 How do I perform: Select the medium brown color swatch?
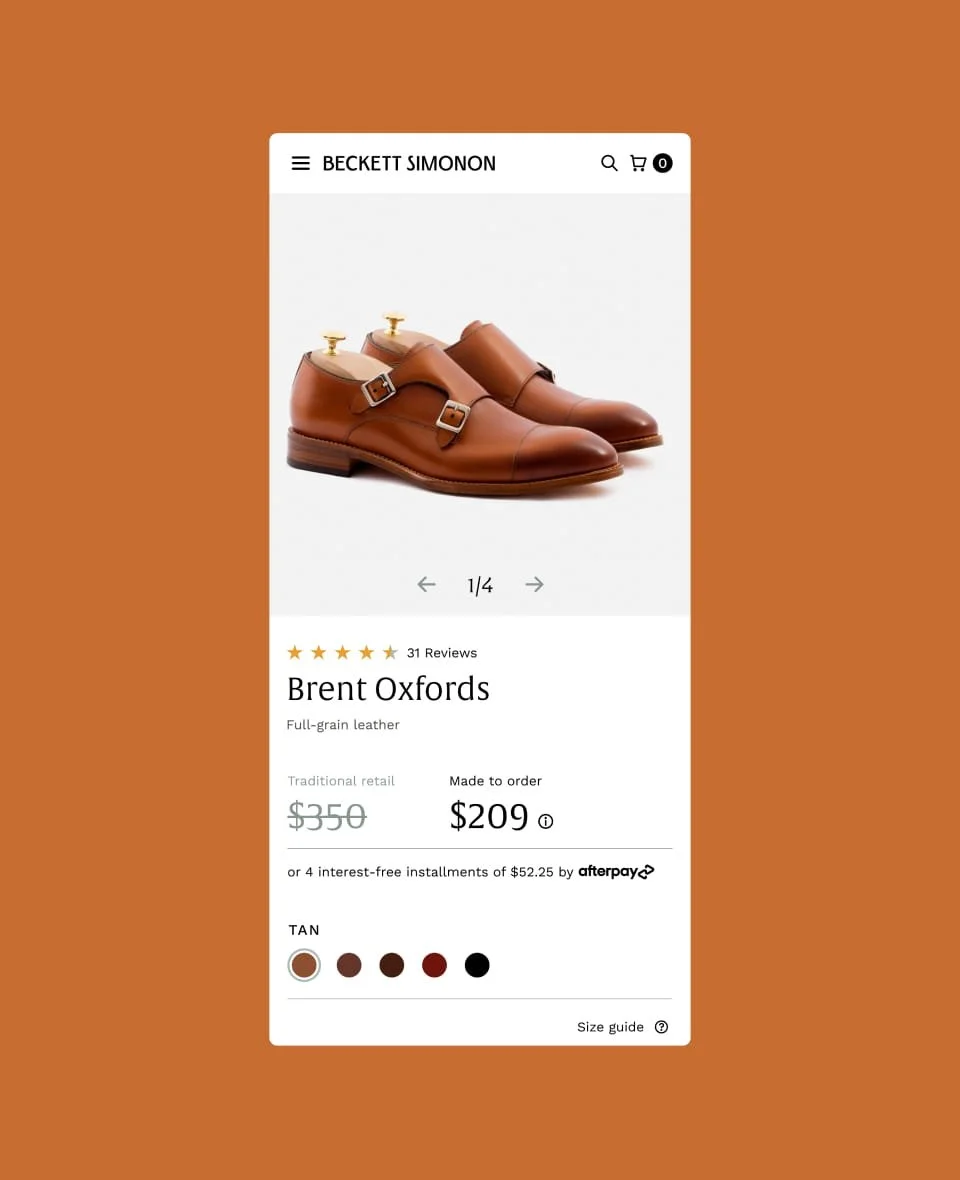349,965
